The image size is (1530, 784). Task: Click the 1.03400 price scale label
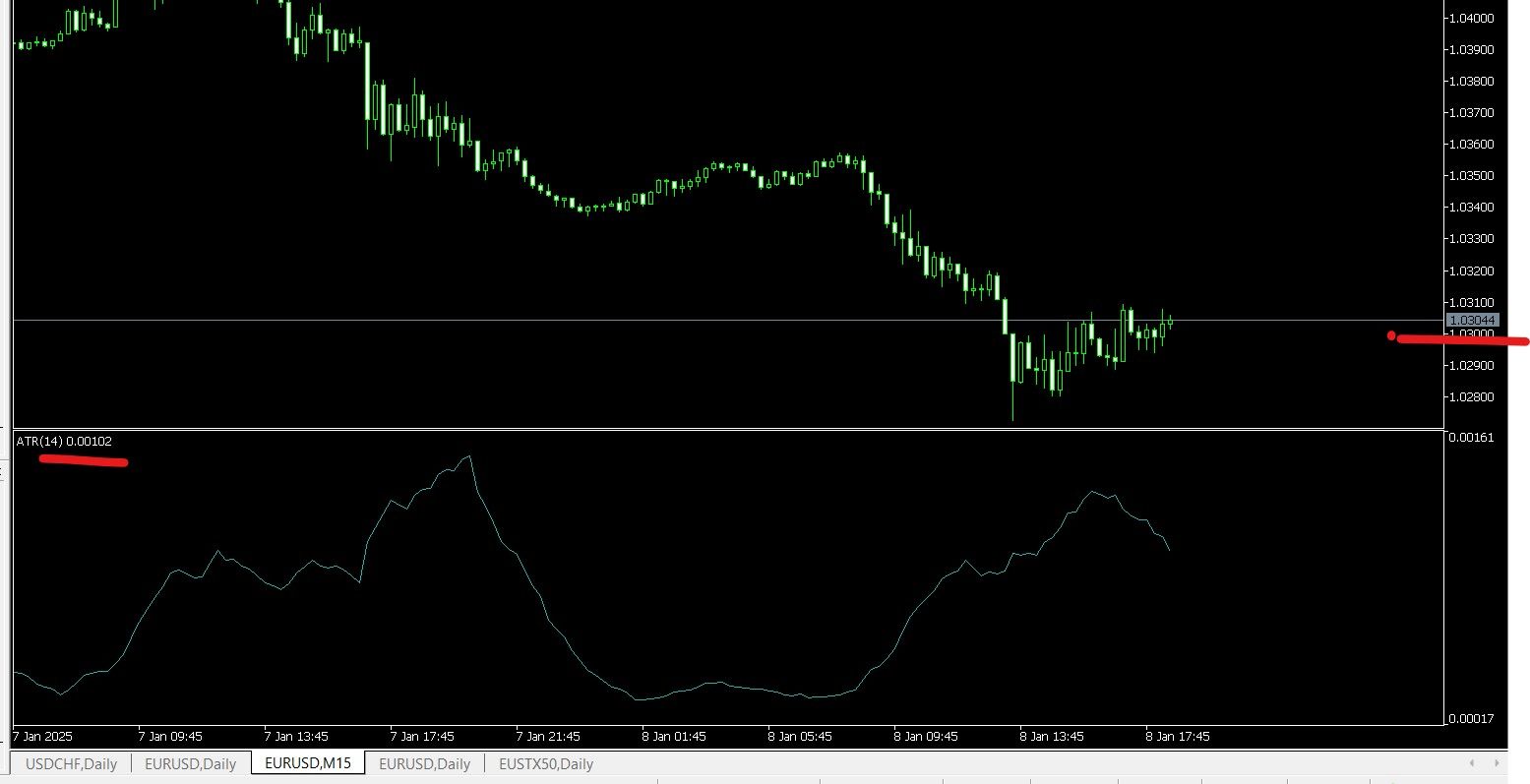[1473, 207]
